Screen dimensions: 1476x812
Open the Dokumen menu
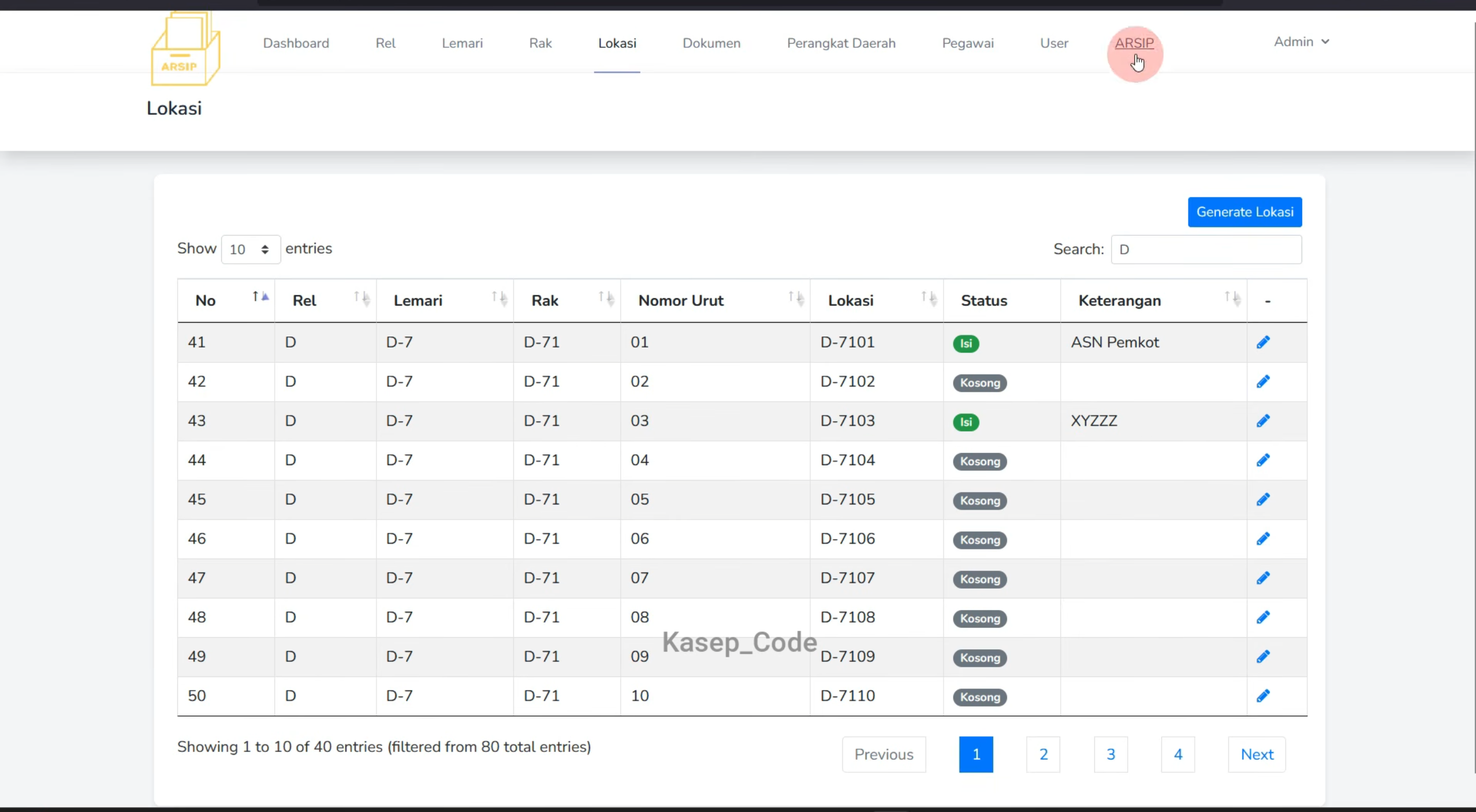click(x=711, y=43)
